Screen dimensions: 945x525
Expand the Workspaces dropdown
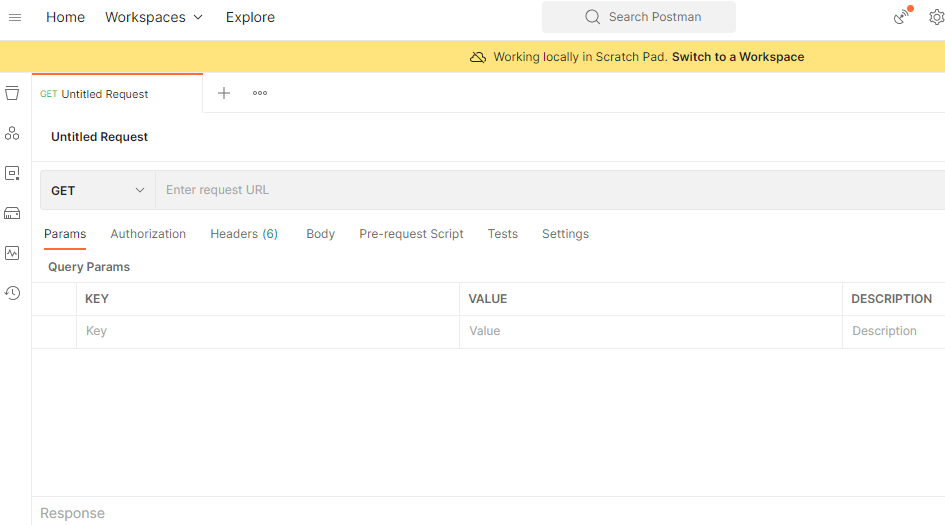point(154,17)
